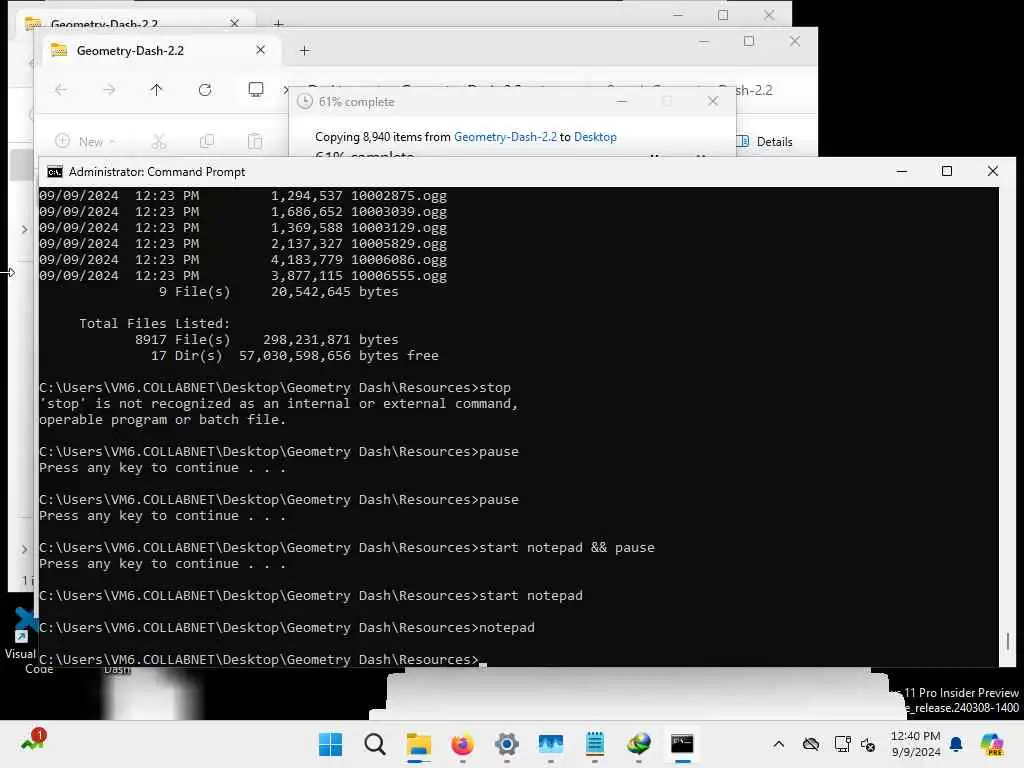Expand the lower navigation pane chevron in Explorer

coord(24,549)
